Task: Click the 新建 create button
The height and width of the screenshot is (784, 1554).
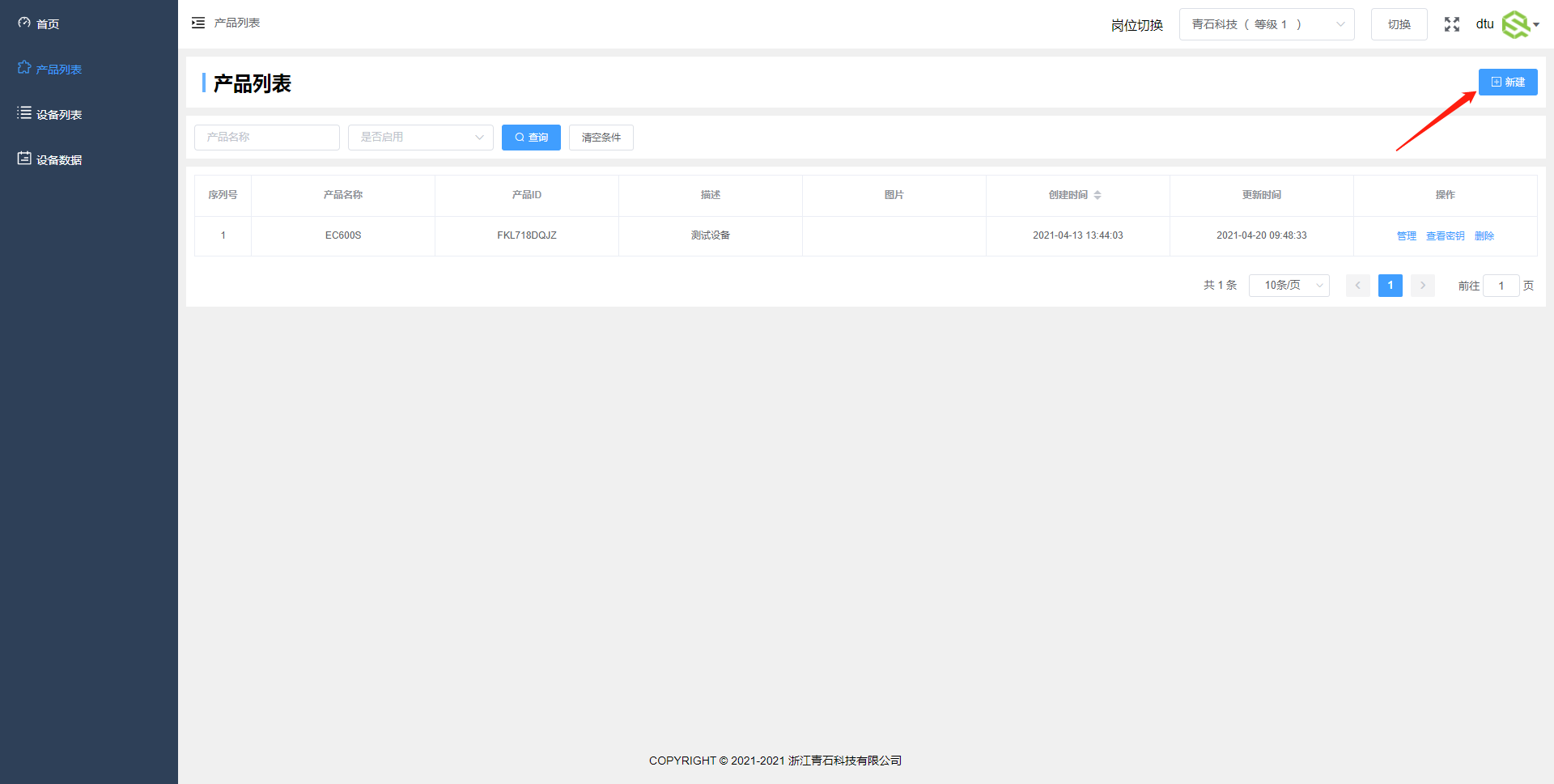Action: (x=1507, y=83)
